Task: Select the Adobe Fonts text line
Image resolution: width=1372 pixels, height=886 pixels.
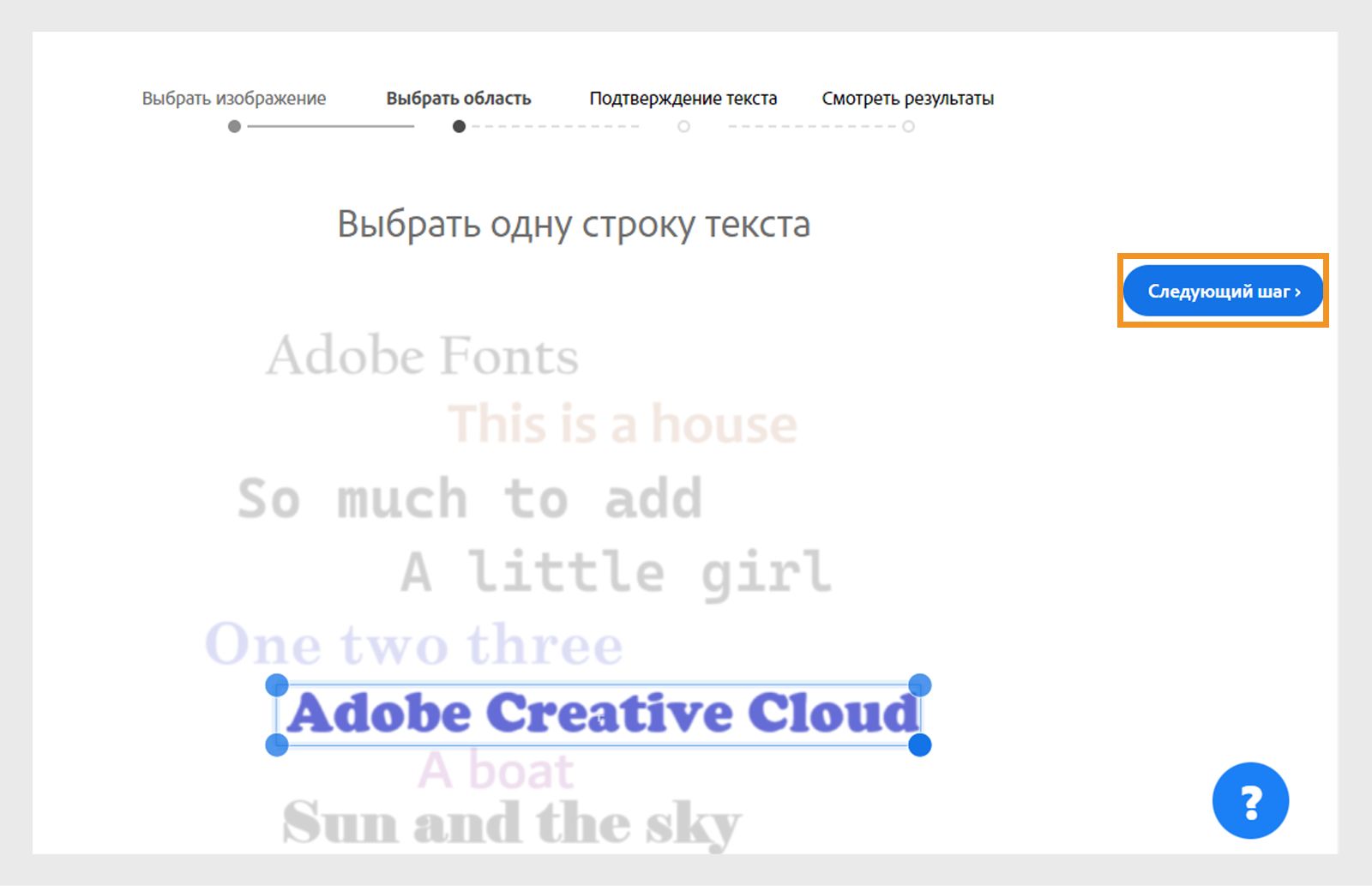Action: [422, 355]
